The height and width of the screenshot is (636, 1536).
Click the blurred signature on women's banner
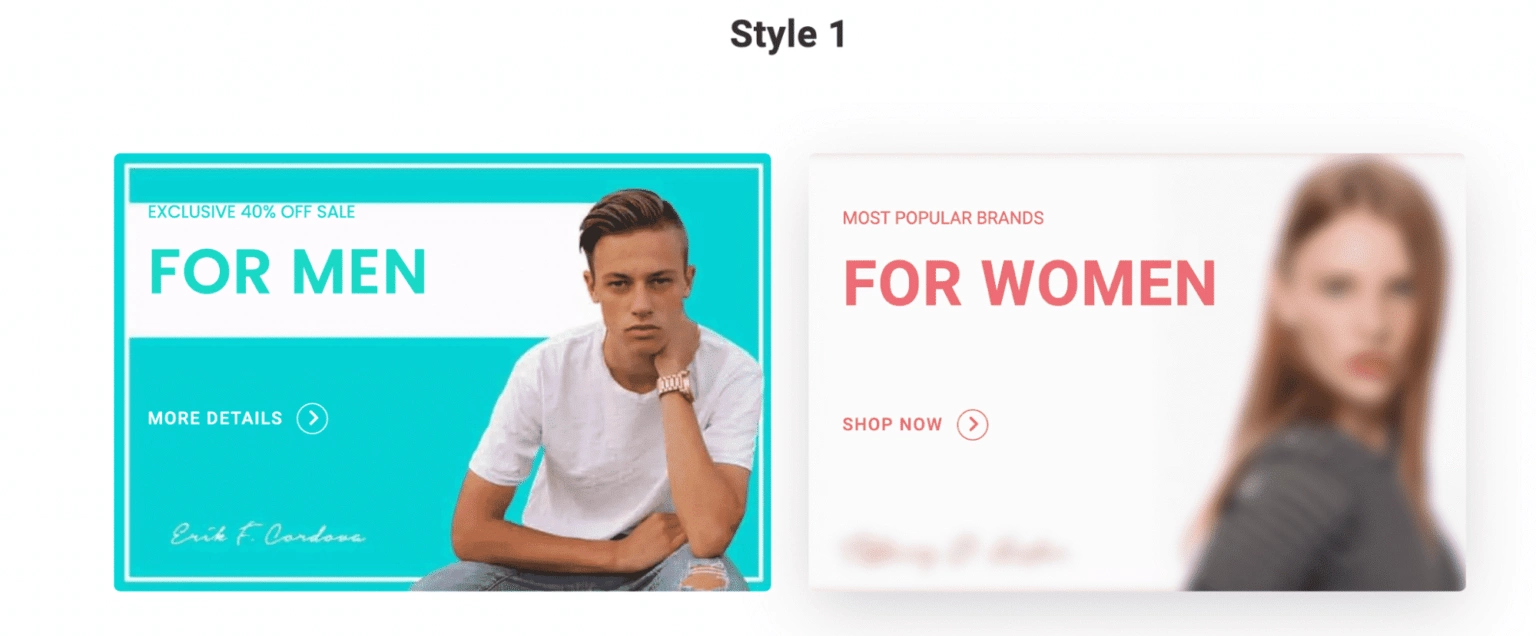pos(955,551)
